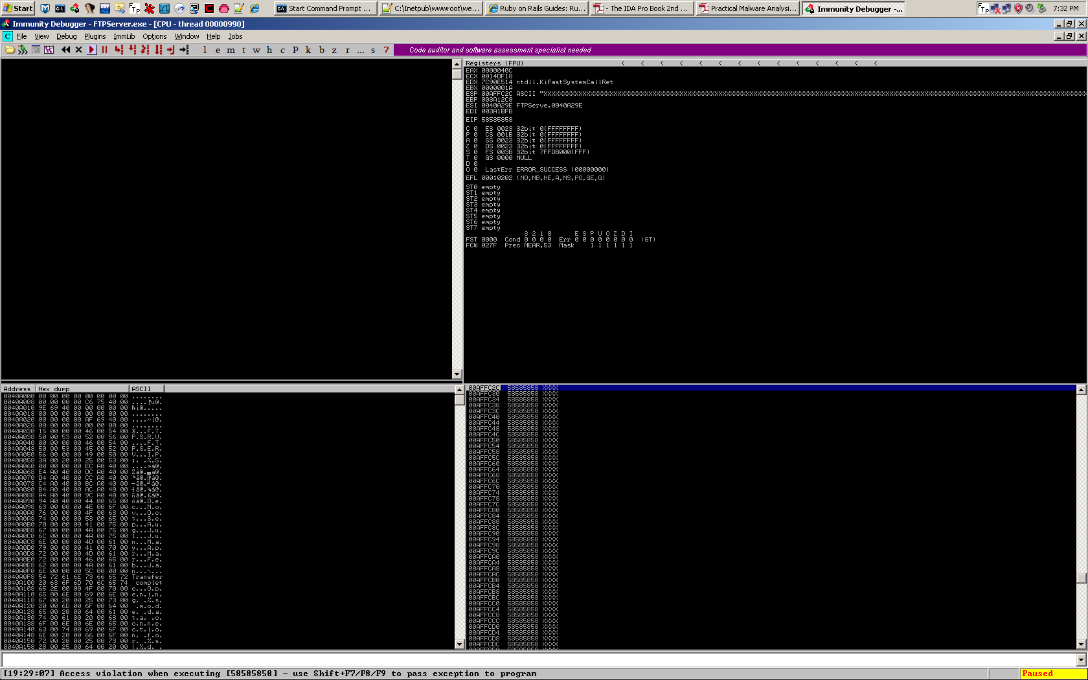The image size is (1088, 680).
Task: Expand the command bar history dropdown arrow
Action: coord(1080,660)
